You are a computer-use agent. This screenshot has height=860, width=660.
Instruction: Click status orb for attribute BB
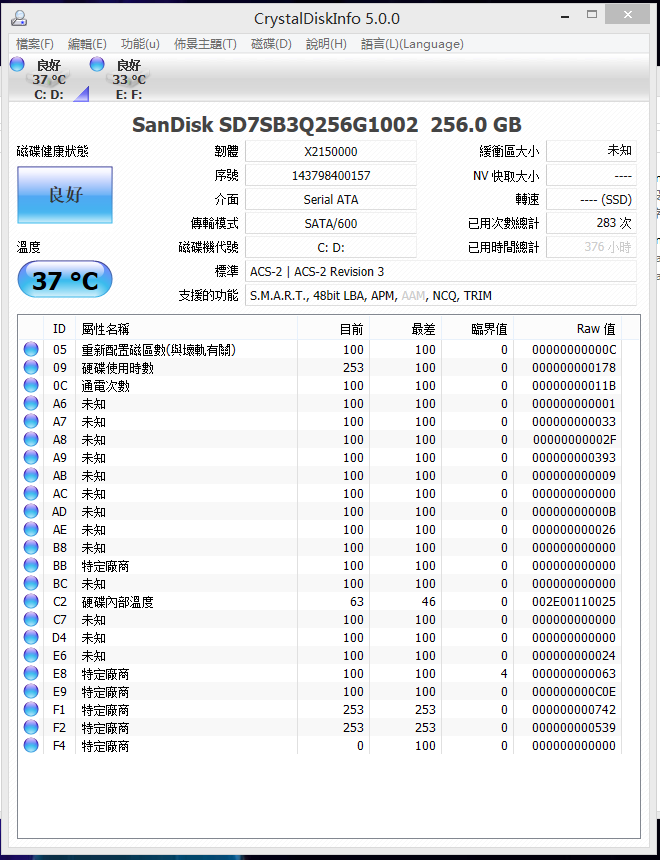tap(31, 565)
